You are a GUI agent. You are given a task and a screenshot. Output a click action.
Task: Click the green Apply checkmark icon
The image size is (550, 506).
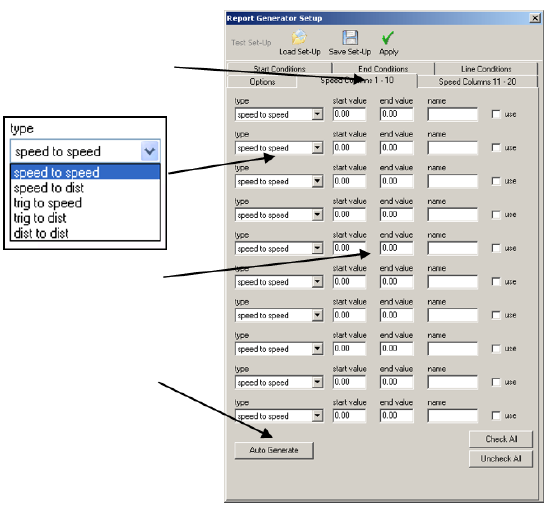[x=388, y=38]
